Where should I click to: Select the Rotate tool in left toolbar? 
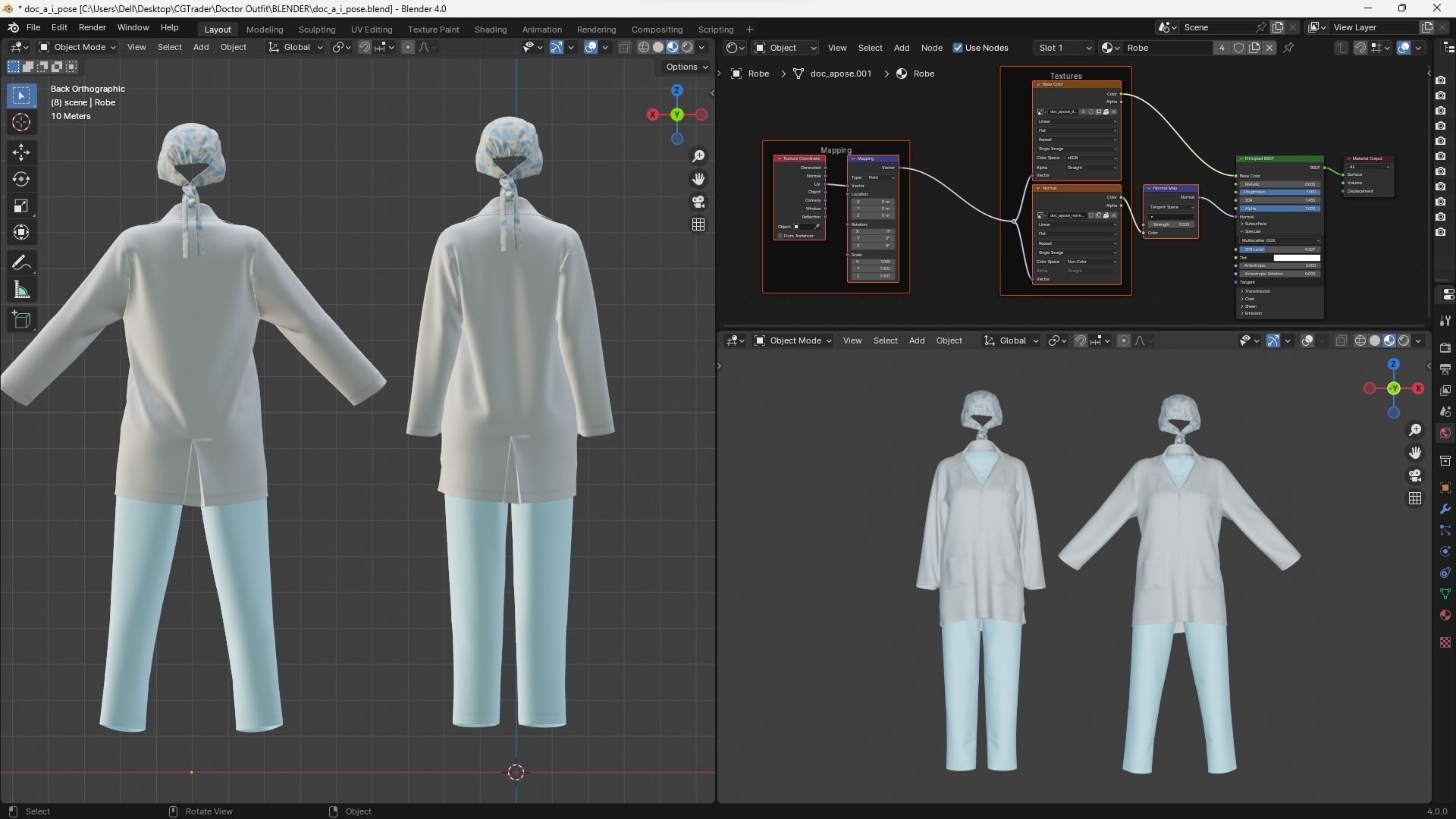point(21,179)
